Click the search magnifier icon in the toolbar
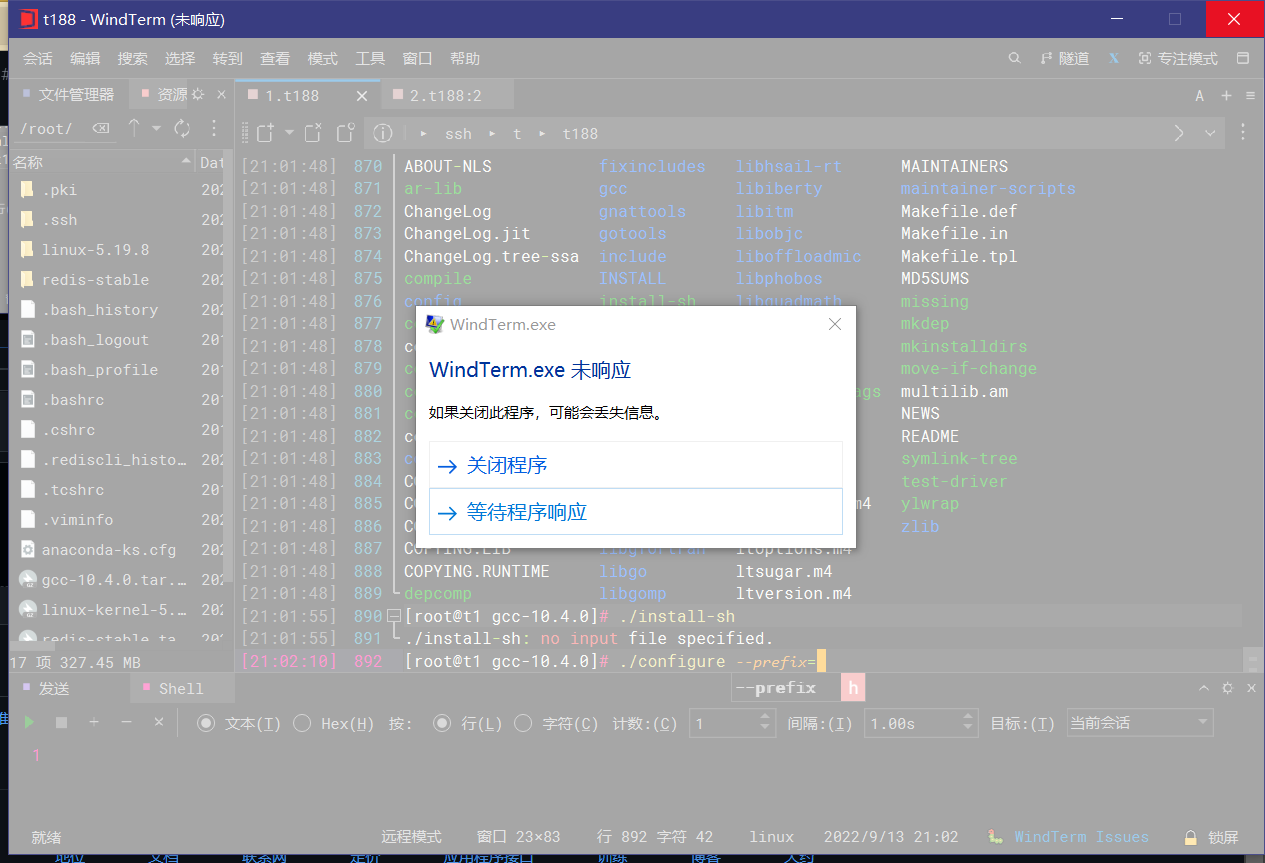 pos(1014,58)
